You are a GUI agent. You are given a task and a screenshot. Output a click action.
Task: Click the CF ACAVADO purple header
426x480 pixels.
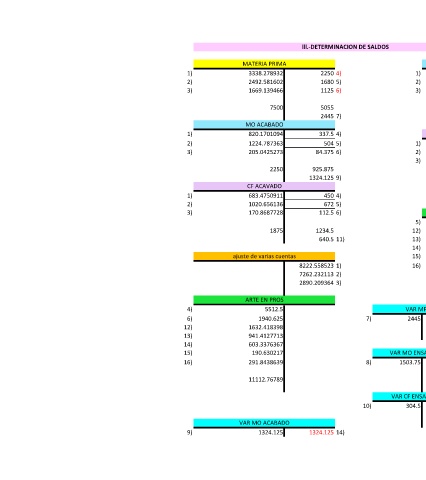click(264, 186)
